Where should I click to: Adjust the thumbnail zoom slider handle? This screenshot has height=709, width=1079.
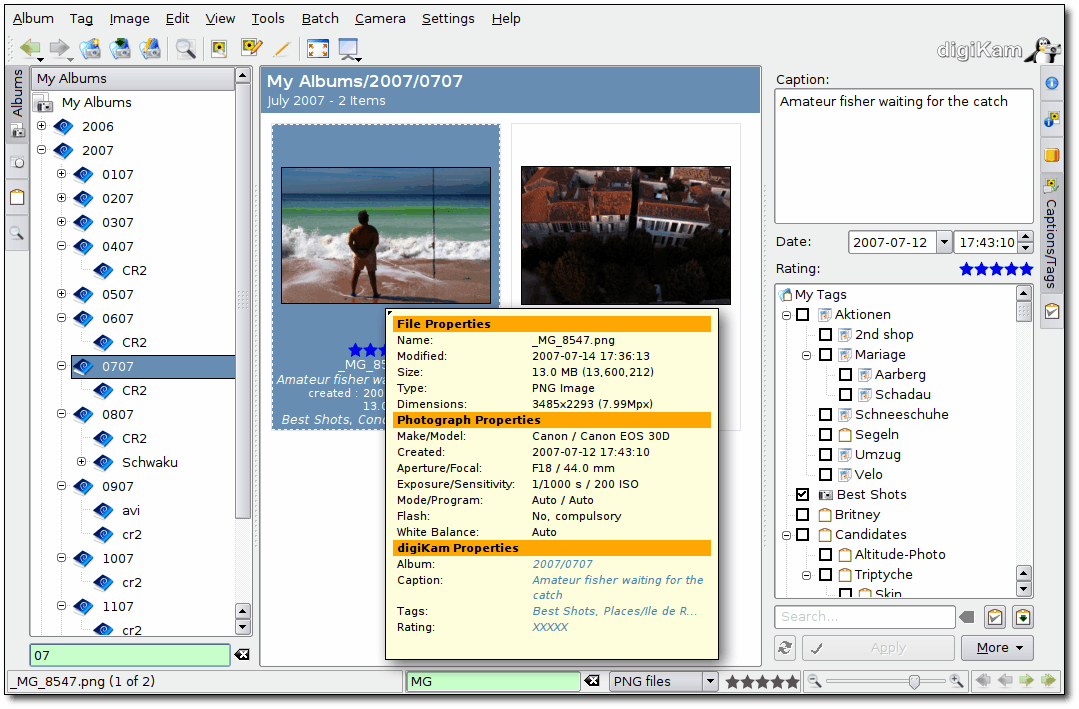(914, 681)
